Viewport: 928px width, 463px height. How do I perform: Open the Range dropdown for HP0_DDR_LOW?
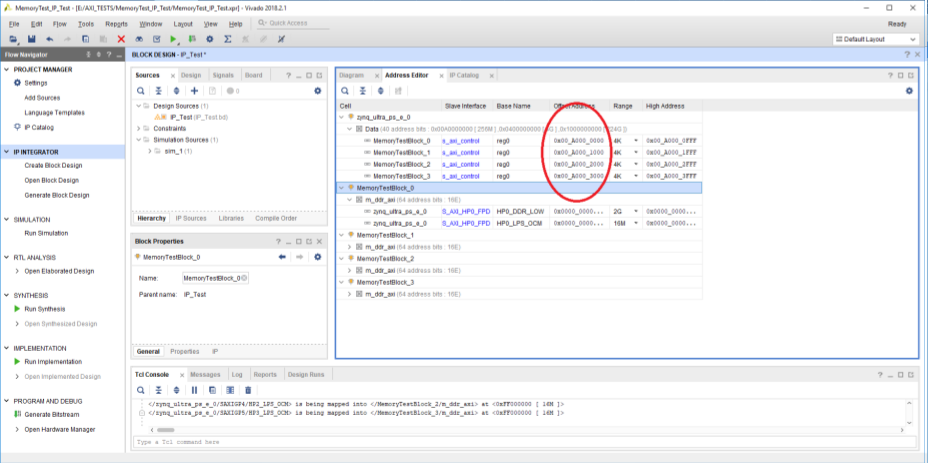tap(636, 211)
